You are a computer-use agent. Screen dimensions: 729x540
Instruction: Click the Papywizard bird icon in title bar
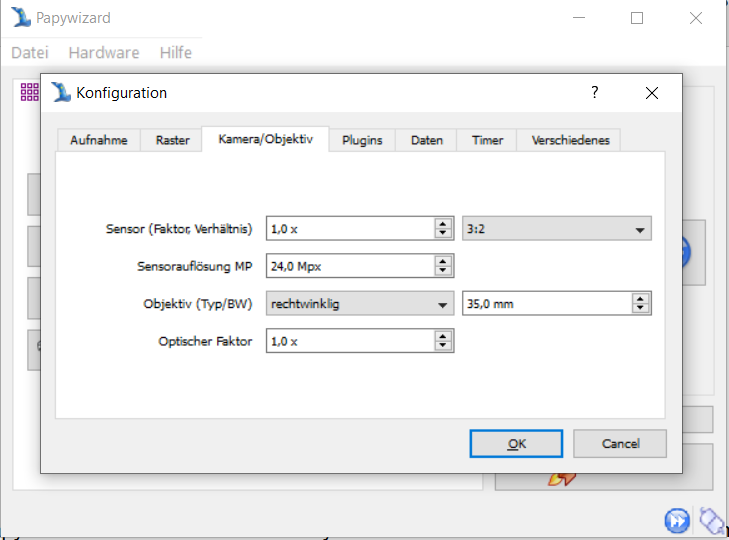coord(20,18)
